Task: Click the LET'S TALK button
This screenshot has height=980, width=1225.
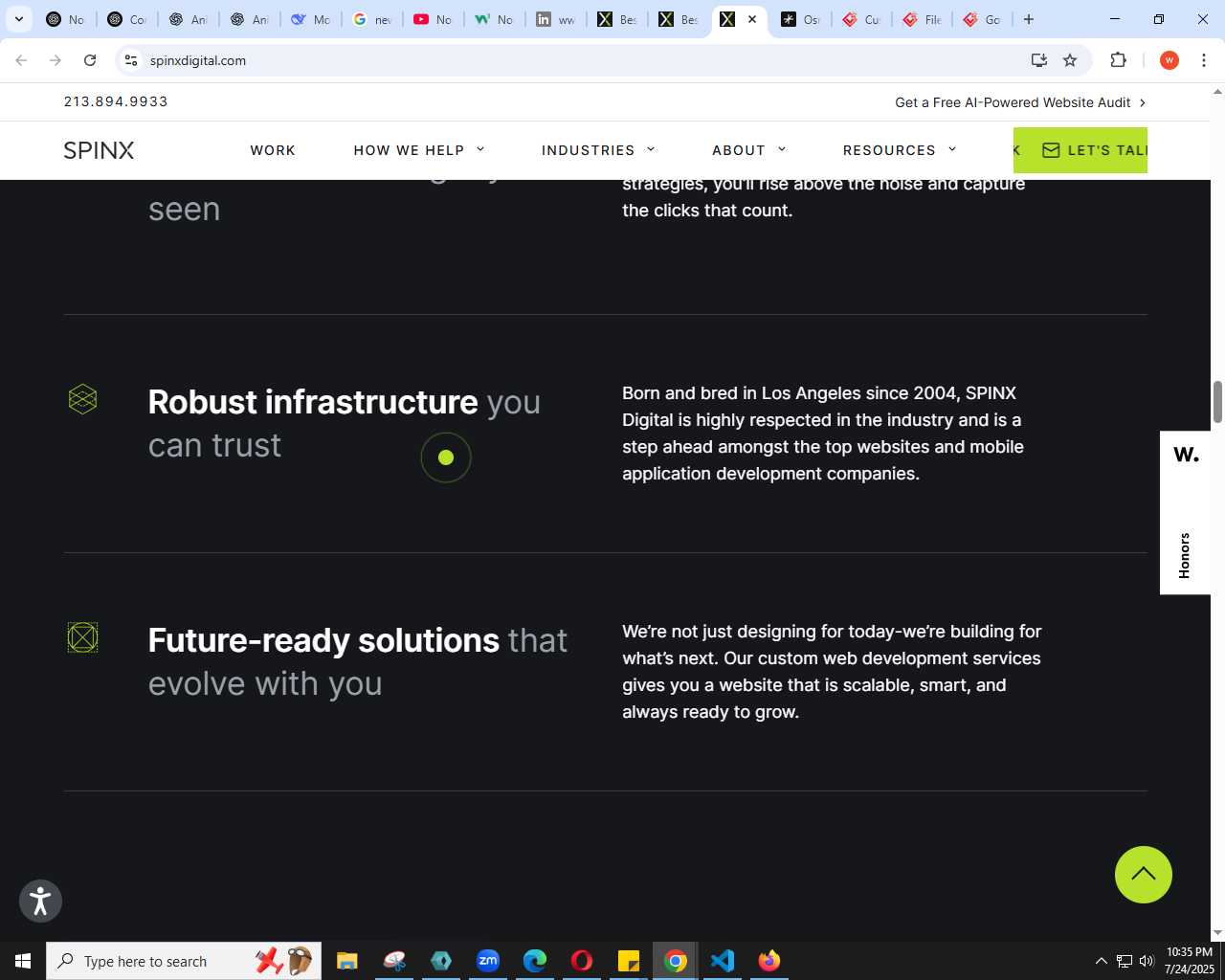Action: click(1080, 150)
